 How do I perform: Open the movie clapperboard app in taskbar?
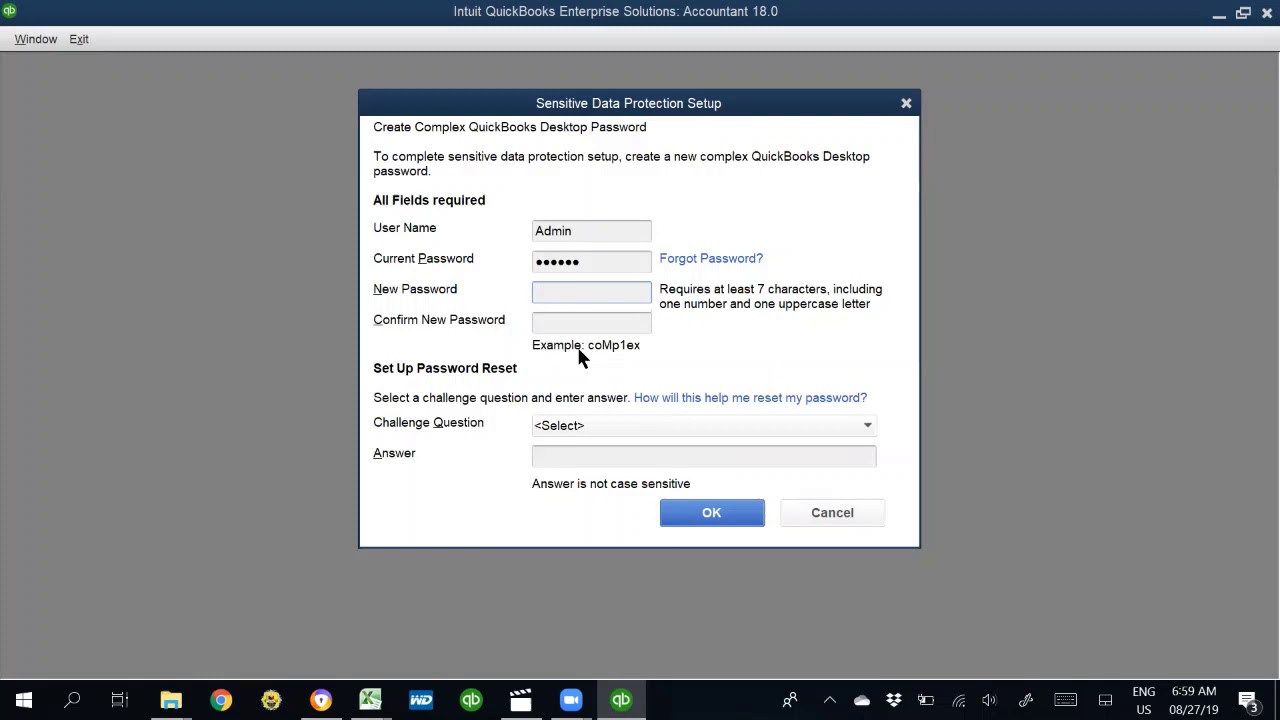tap(521, 700)
